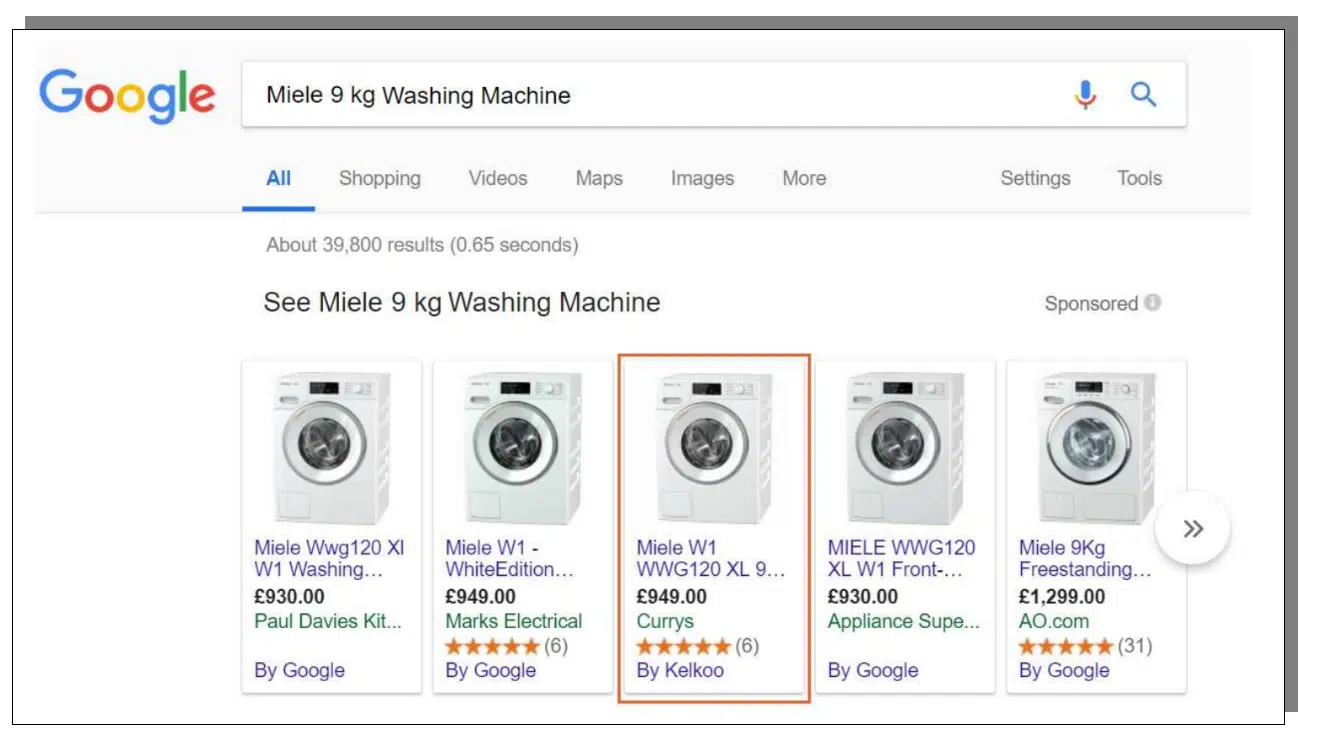
Task: Open search Tools
Action: point(1139,179)
